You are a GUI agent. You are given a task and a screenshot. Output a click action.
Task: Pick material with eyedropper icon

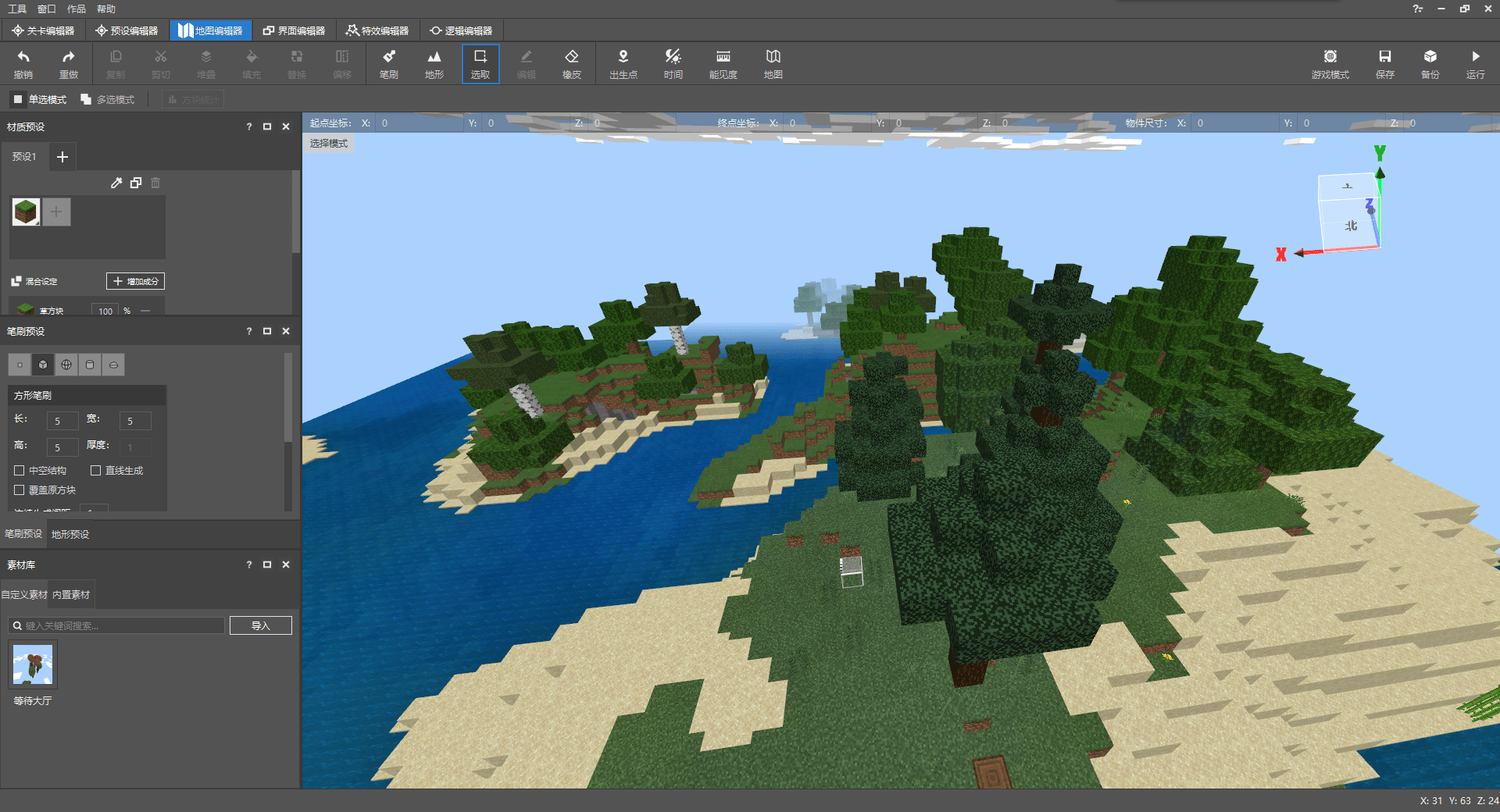tap(116, 183)
